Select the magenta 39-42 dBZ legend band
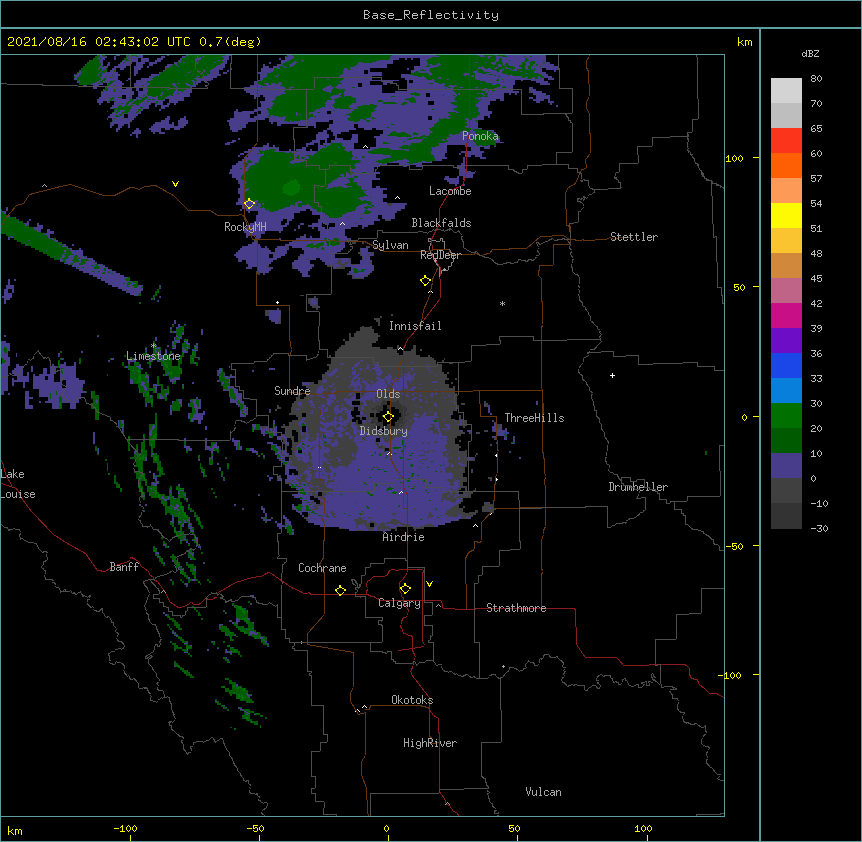 pos(786,315)
